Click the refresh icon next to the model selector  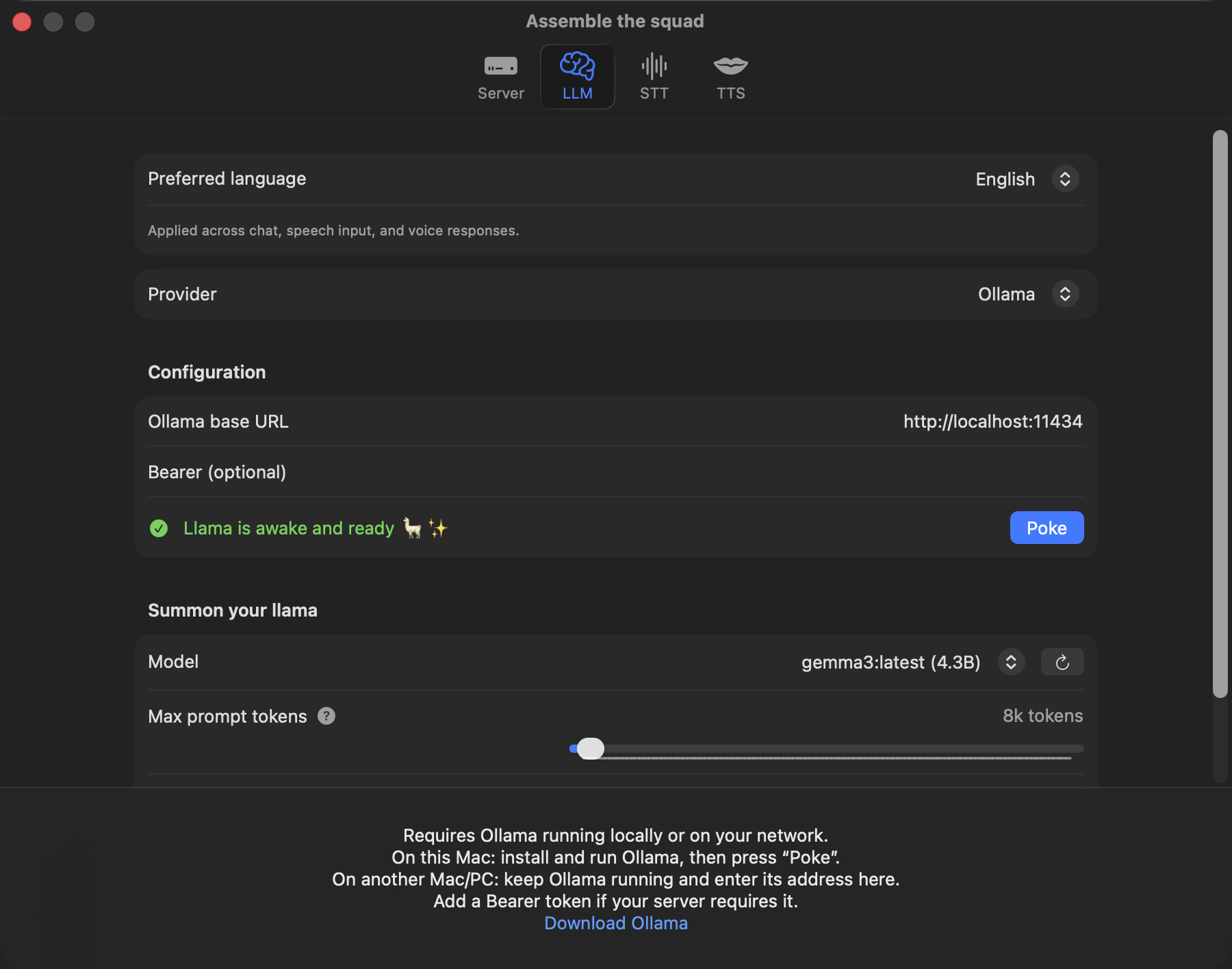click(x=1062, y=662)
